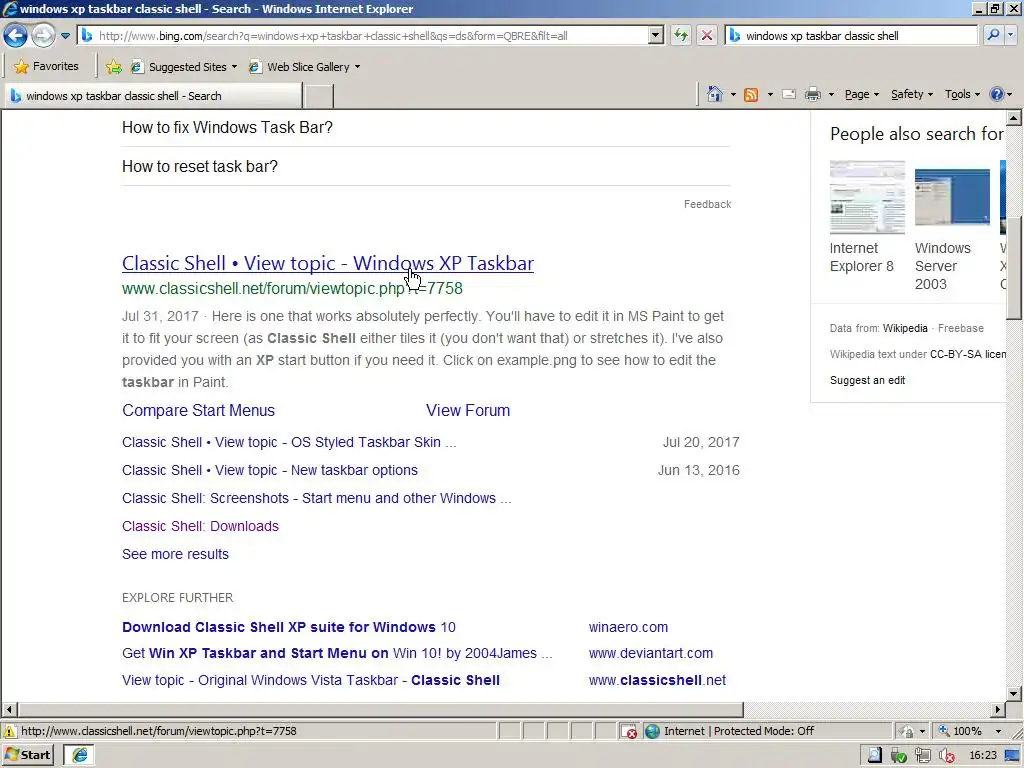1024x768 pixels.
Task: Click the www.classicshell.net link
Action: pyautogui.click(x=657, y=680)
